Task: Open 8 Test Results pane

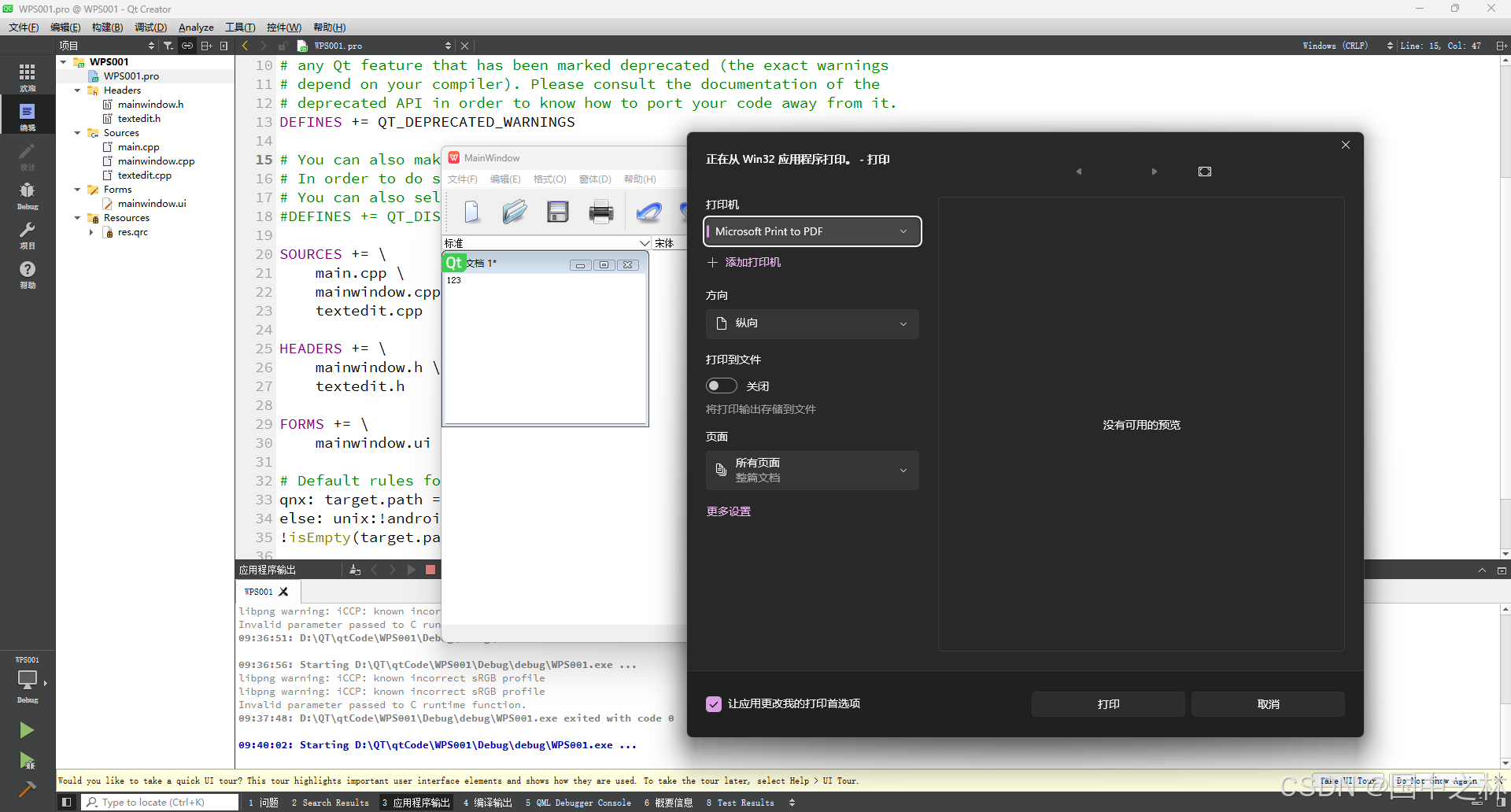Action: (x=740, y=803)
